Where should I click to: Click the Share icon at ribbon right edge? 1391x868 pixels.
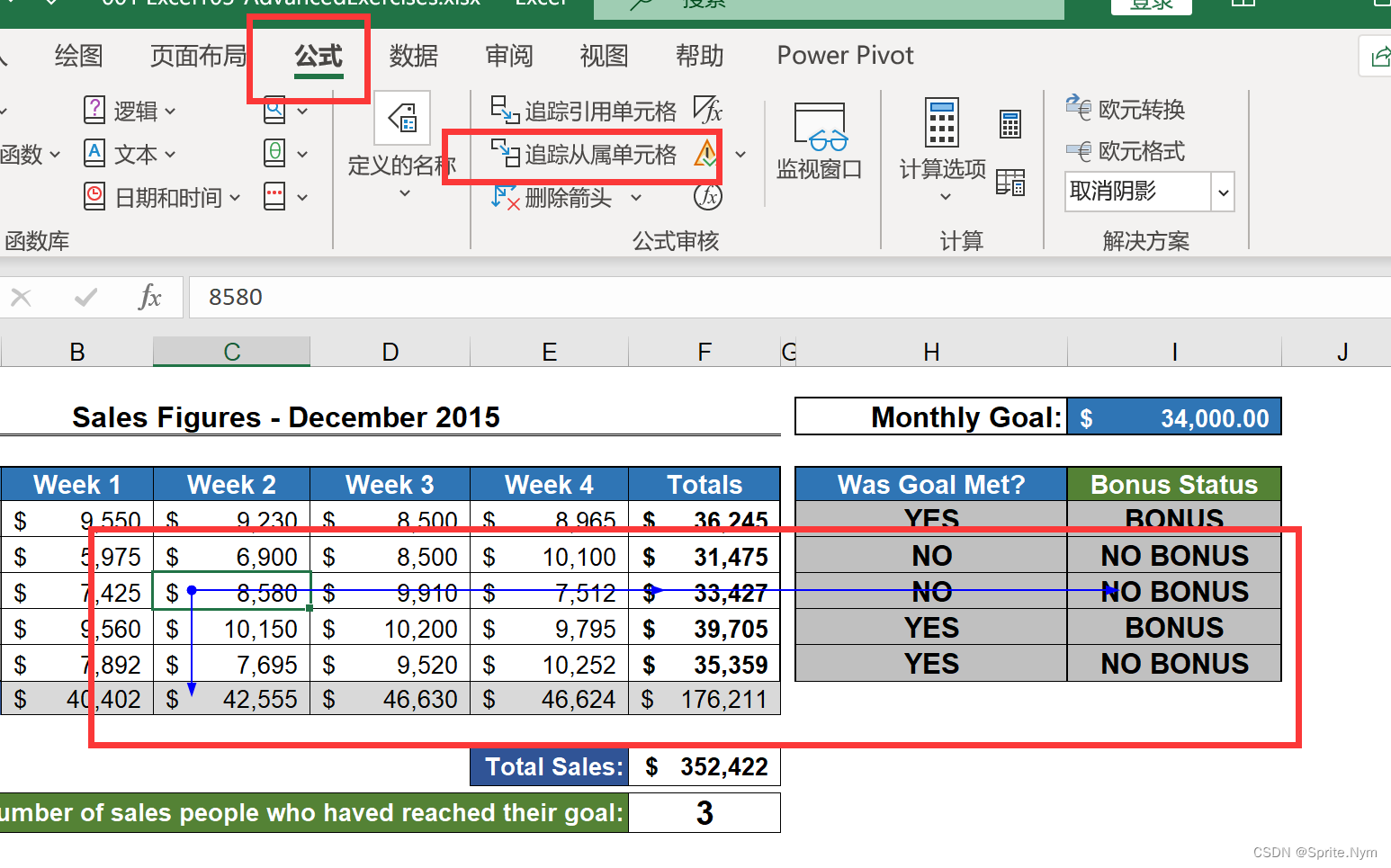(x=1379, y=58)
